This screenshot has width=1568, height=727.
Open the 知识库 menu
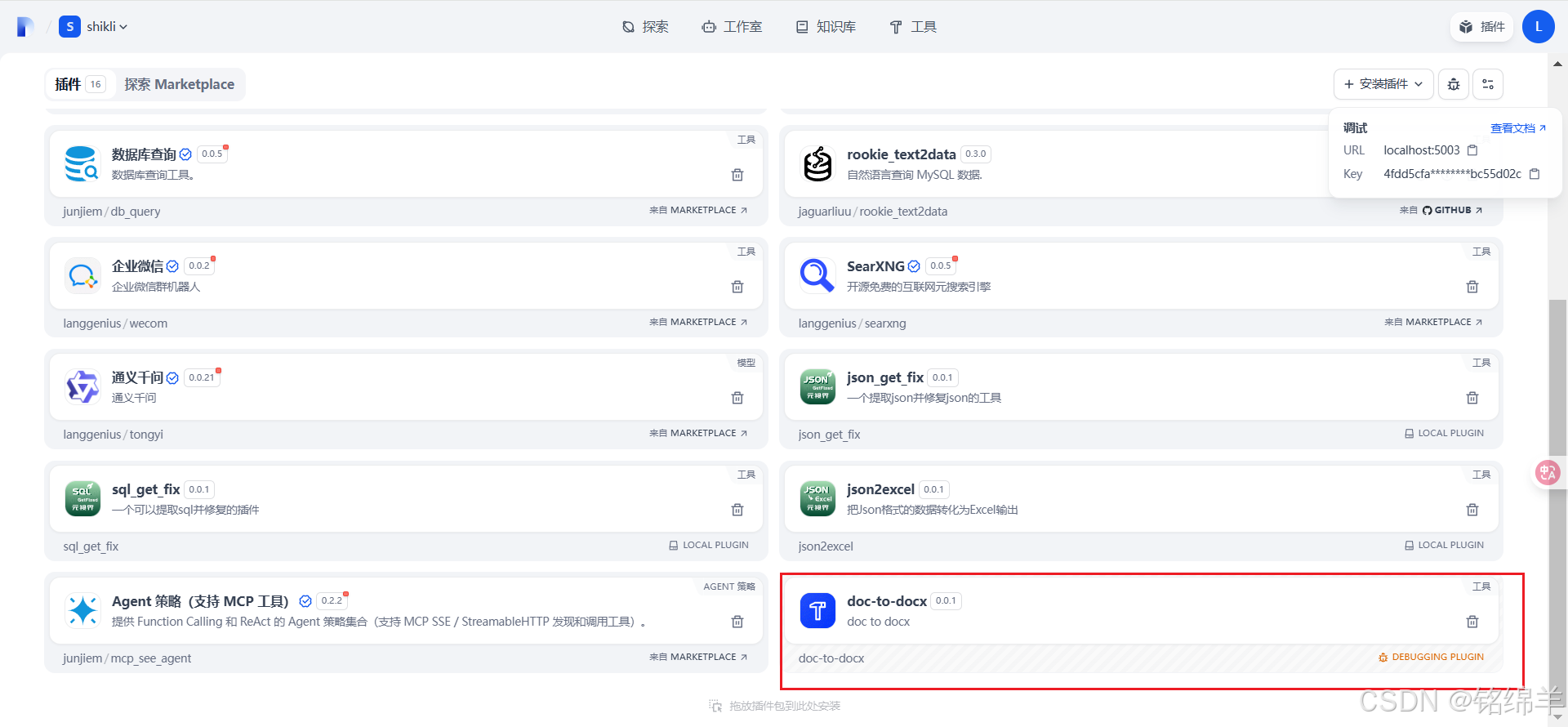826,27
